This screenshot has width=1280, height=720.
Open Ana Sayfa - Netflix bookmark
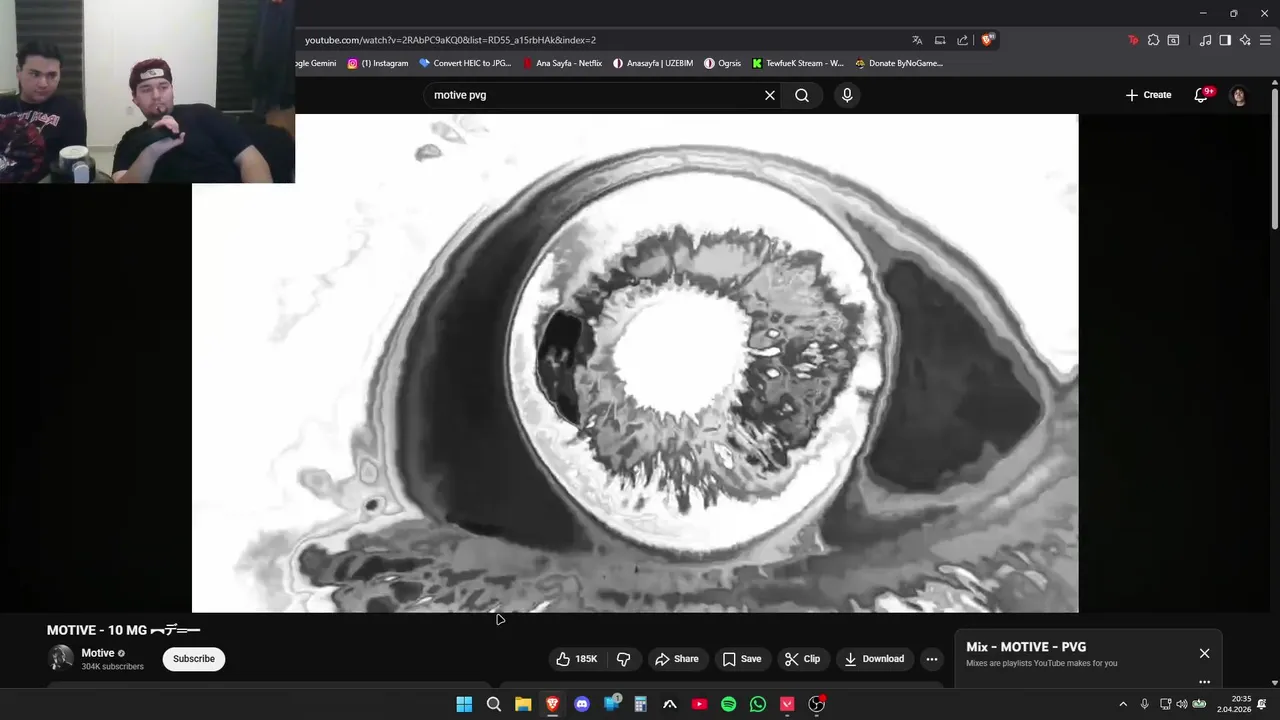pos(563,63)
